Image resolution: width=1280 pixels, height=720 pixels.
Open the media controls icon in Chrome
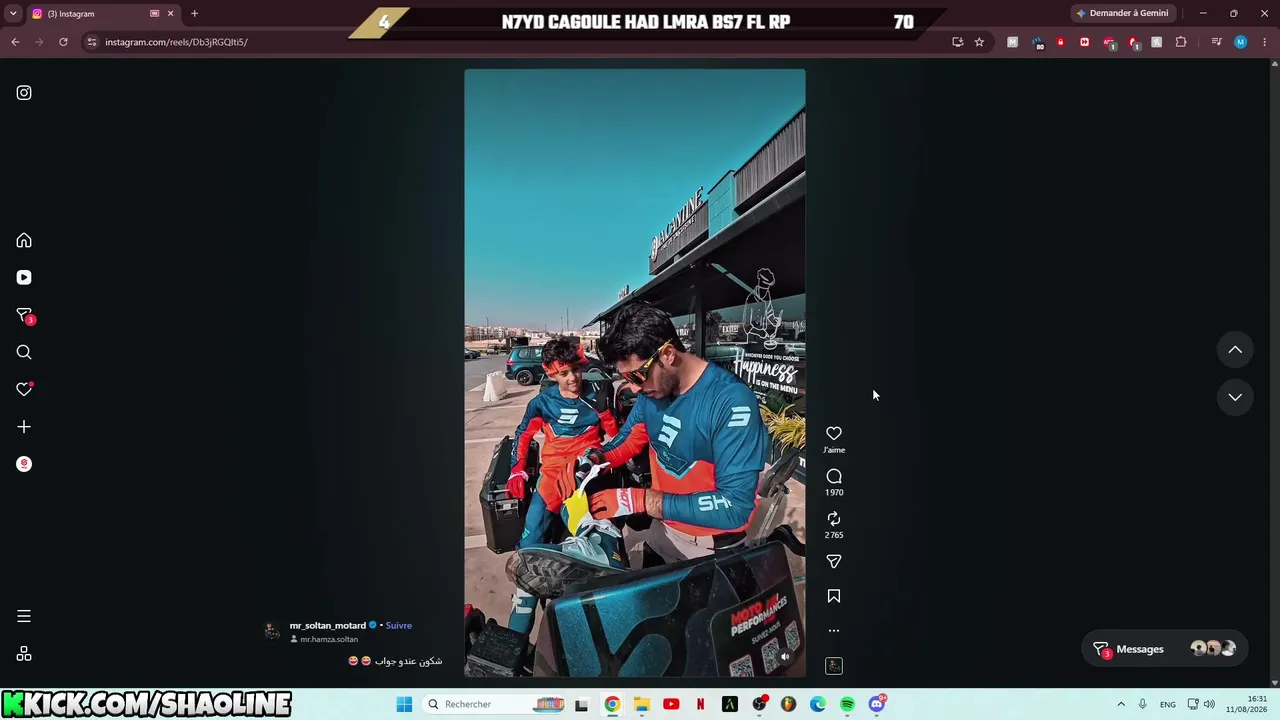click(x=1216, y=42)
